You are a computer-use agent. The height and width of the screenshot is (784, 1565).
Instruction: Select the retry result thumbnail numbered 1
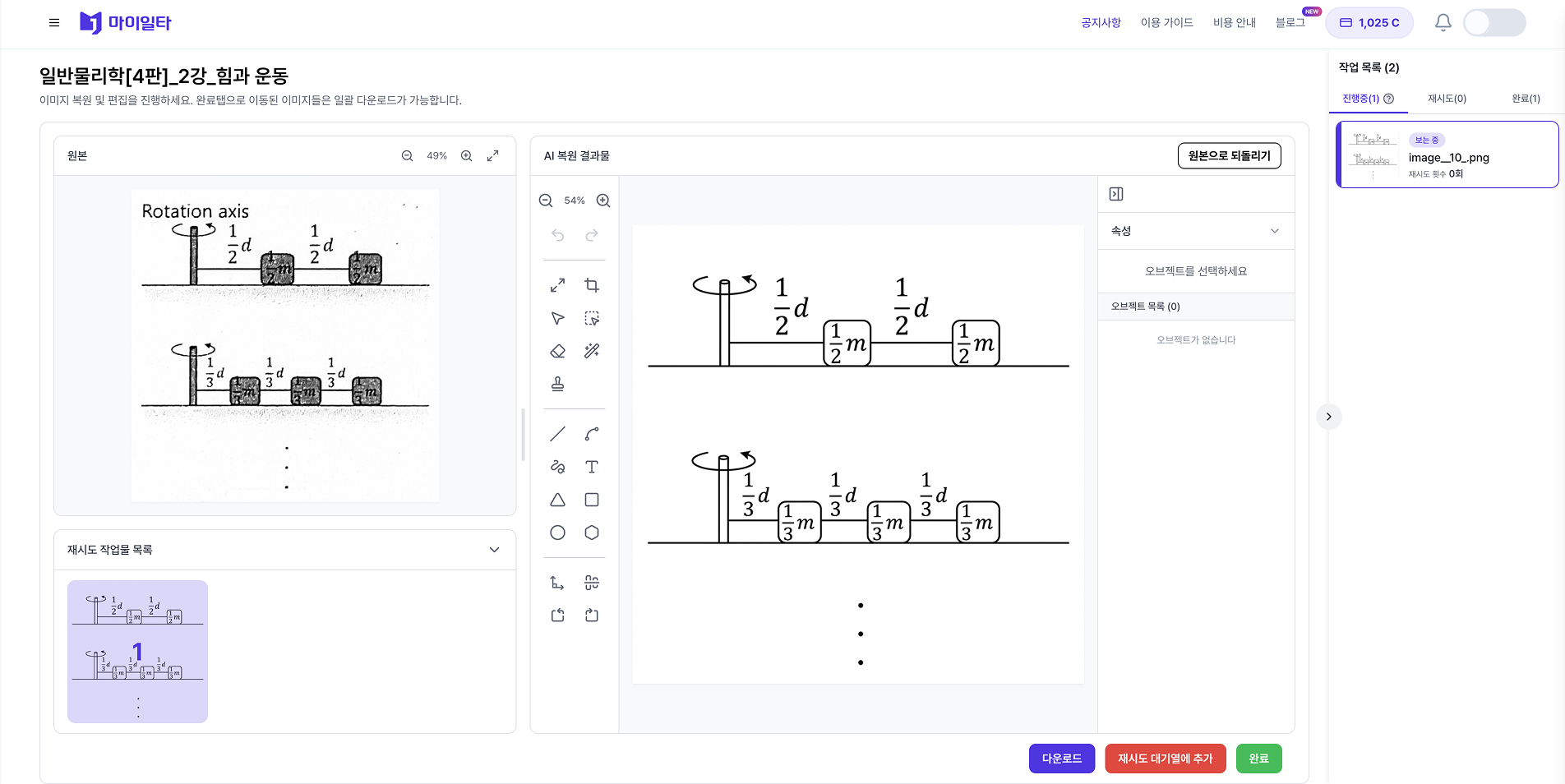(137, 652)
